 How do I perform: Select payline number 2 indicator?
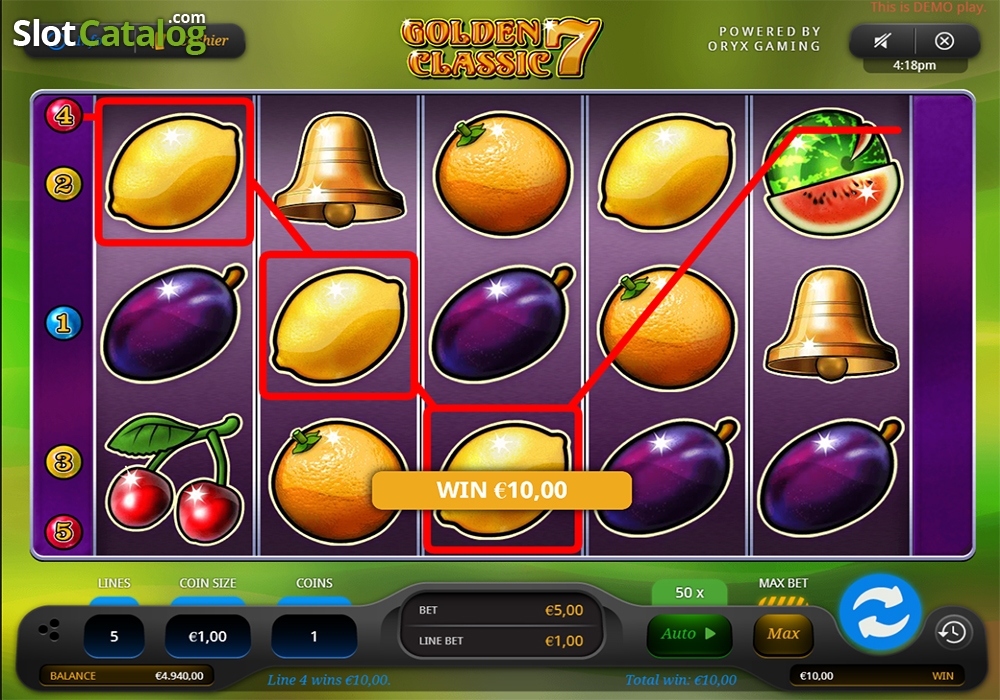click(x=63, y=184)
